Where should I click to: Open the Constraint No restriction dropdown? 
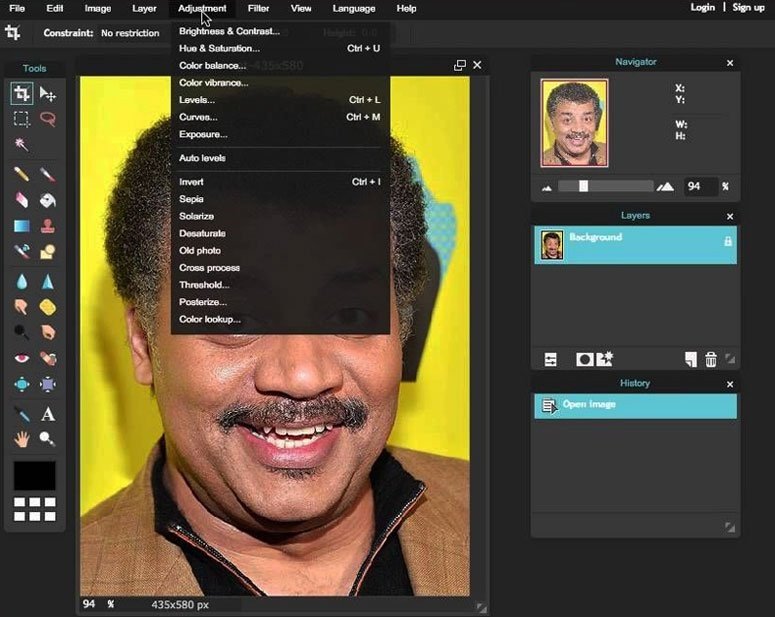tap(130, 33)
